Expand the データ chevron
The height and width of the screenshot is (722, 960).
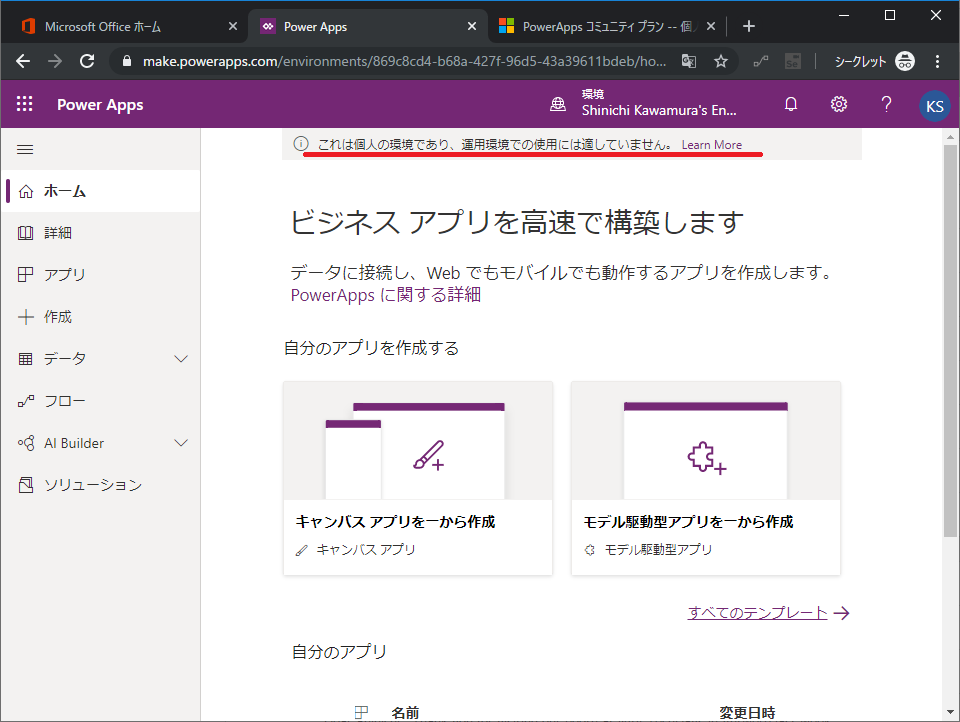tap(181, 359)
